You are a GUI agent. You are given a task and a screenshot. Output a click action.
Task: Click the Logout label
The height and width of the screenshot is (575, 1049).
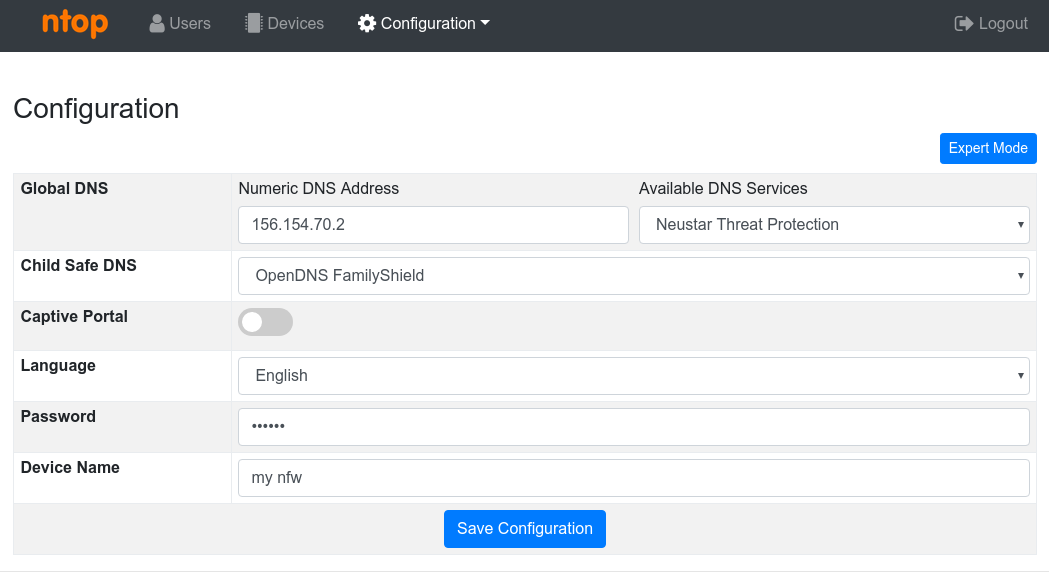1003,23
